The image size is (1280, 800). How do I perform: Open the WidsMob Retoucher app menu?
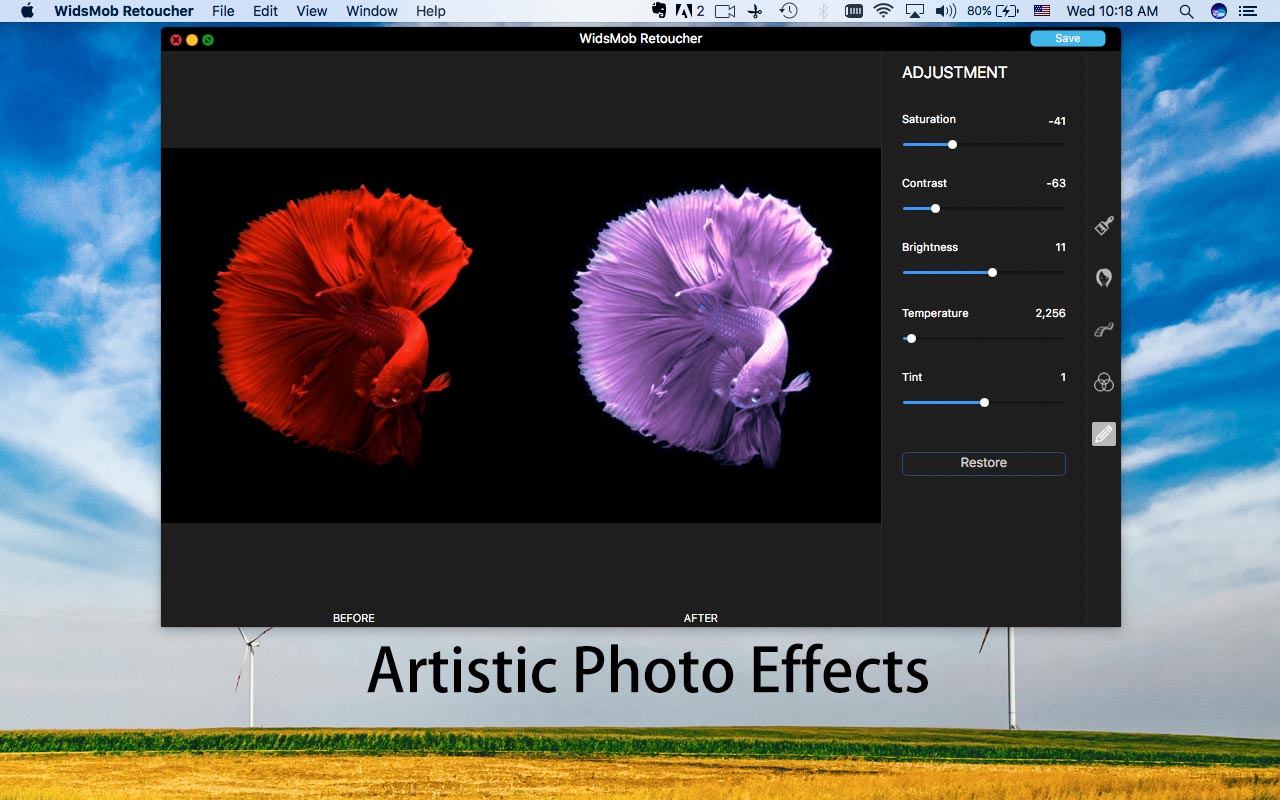coord(124,11)
